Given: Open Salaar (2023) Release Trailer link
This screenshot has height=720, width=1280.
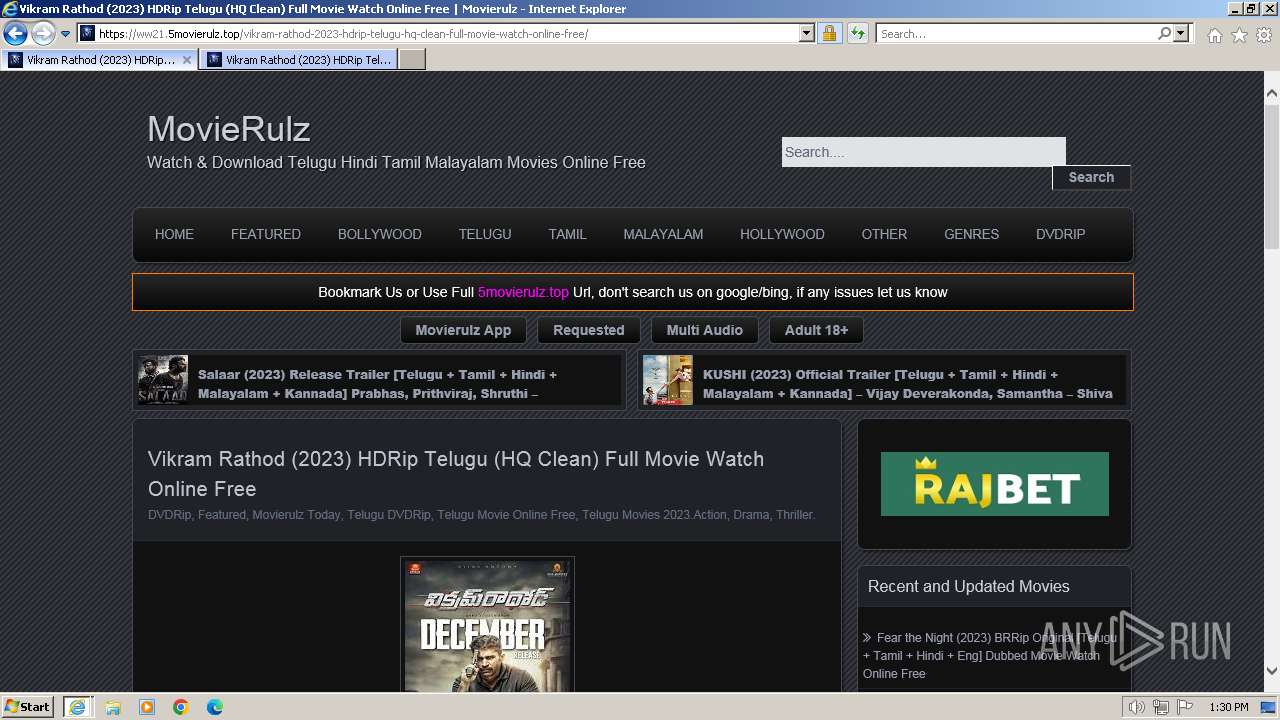Looking at the screenshot, I should 377,384.
